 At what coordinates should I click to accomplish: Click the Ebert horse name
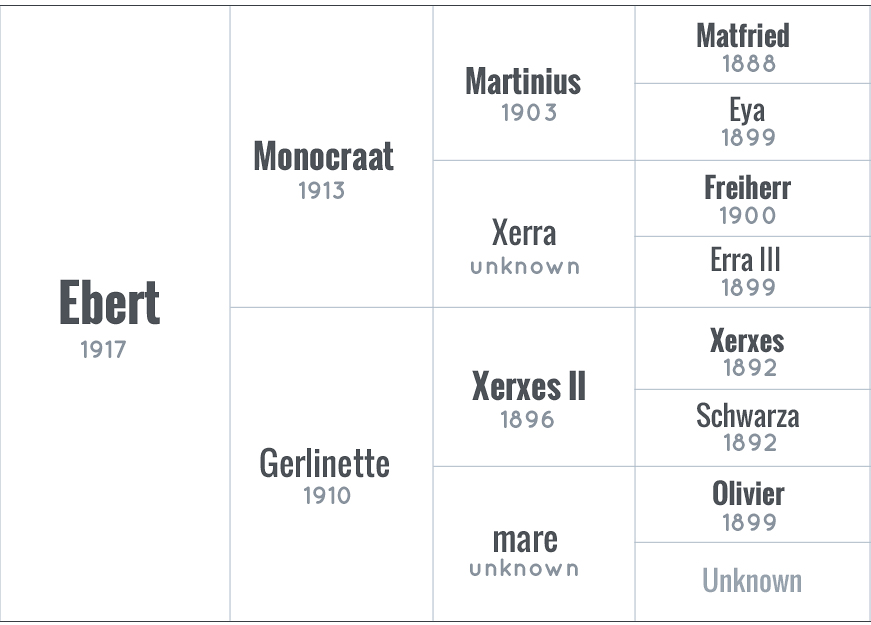tap(109, 302)
